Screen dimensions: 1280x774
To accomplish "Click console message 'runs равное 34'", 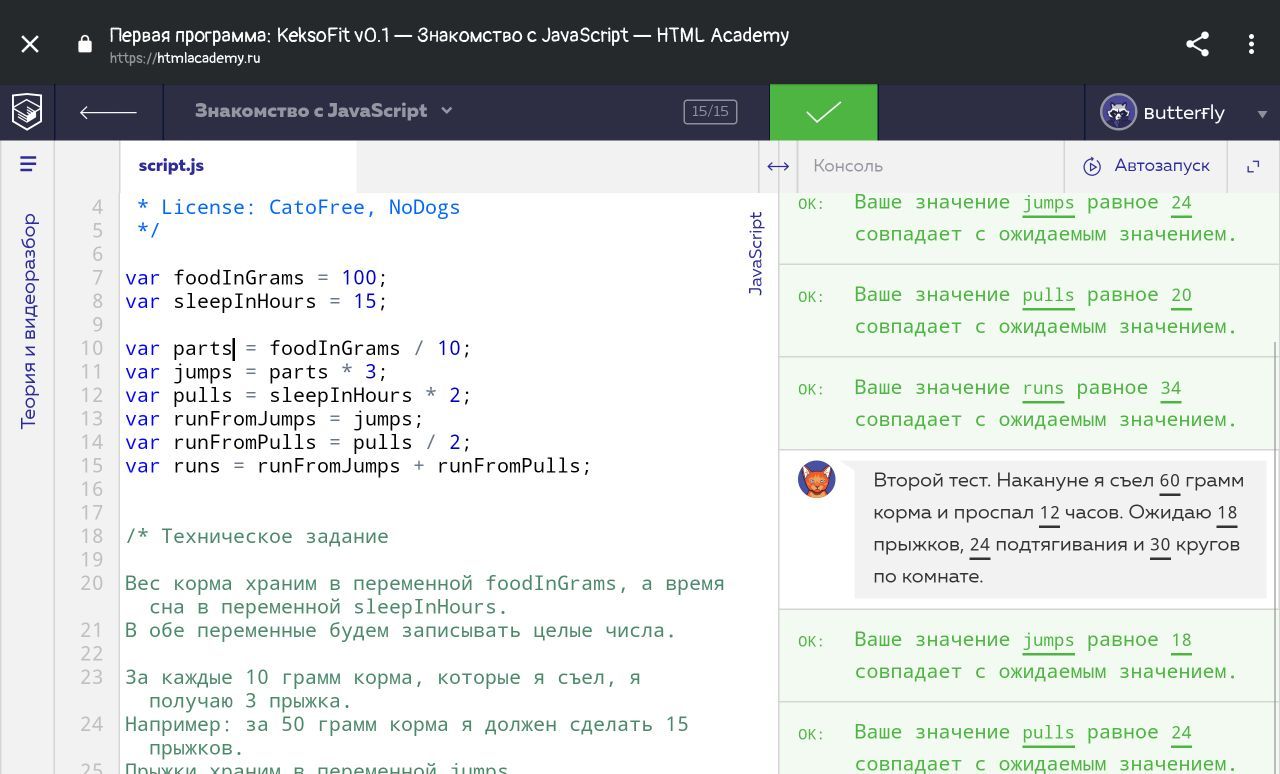I will pos(1028,403).
